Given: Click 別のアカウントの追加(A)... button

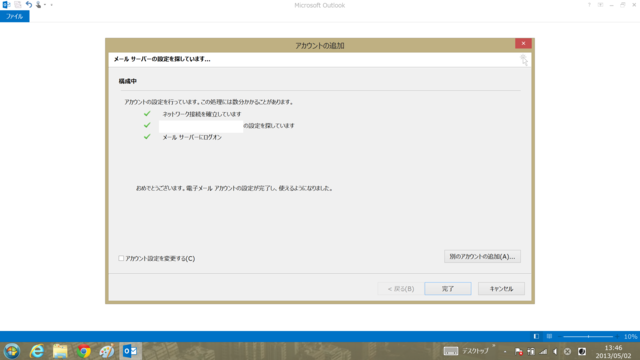Looking at the screenshot, I should [x=482, y=256].
